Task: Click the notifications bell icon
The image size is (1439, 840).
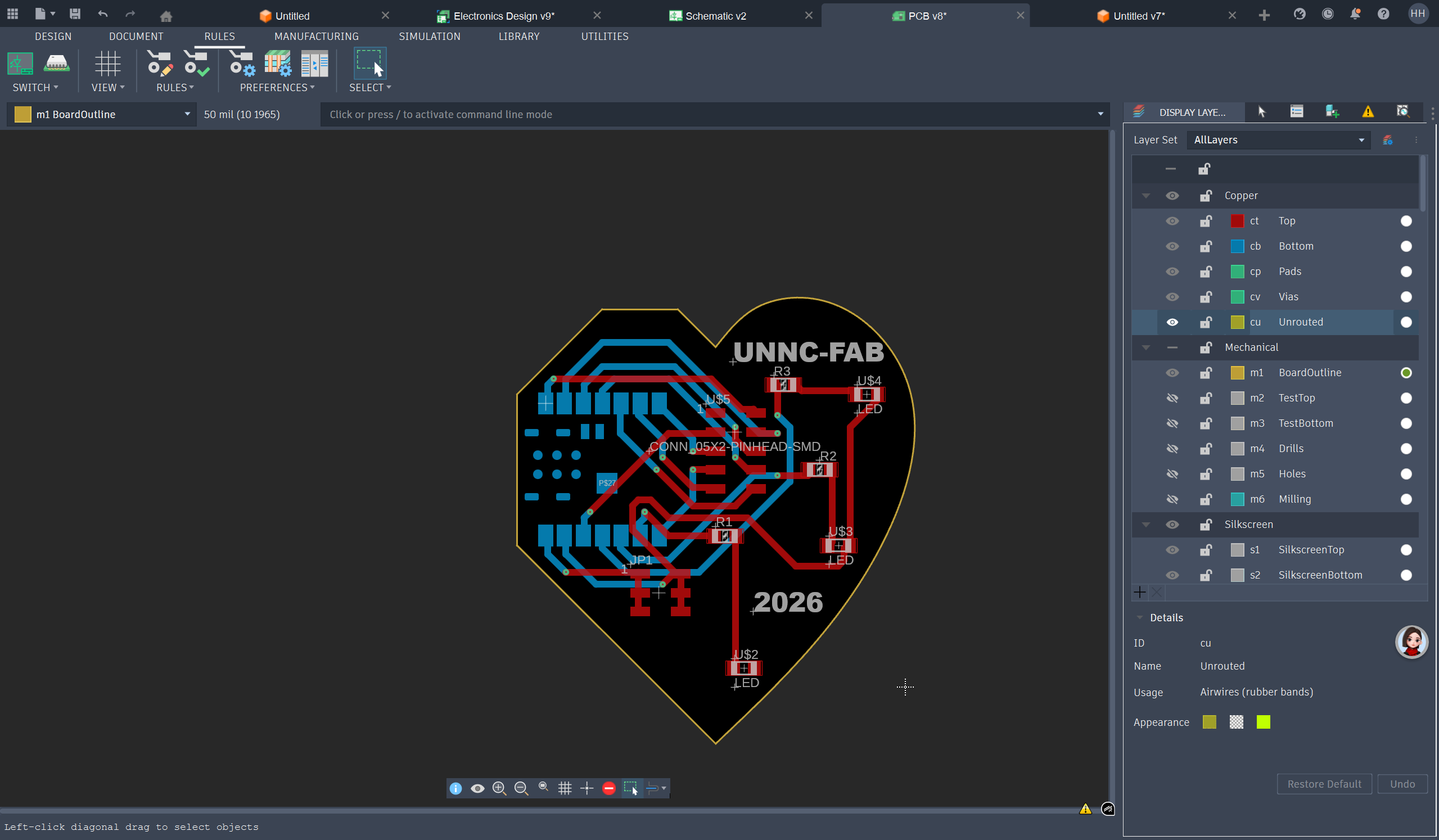Action: click(x=1355, y=14)
